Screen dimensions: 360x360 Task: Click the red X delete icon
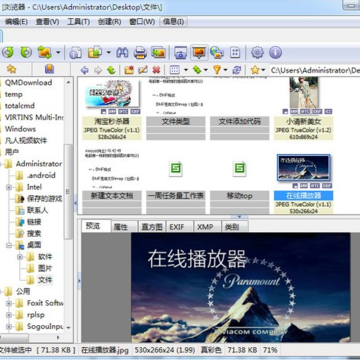tap(156, 70)
